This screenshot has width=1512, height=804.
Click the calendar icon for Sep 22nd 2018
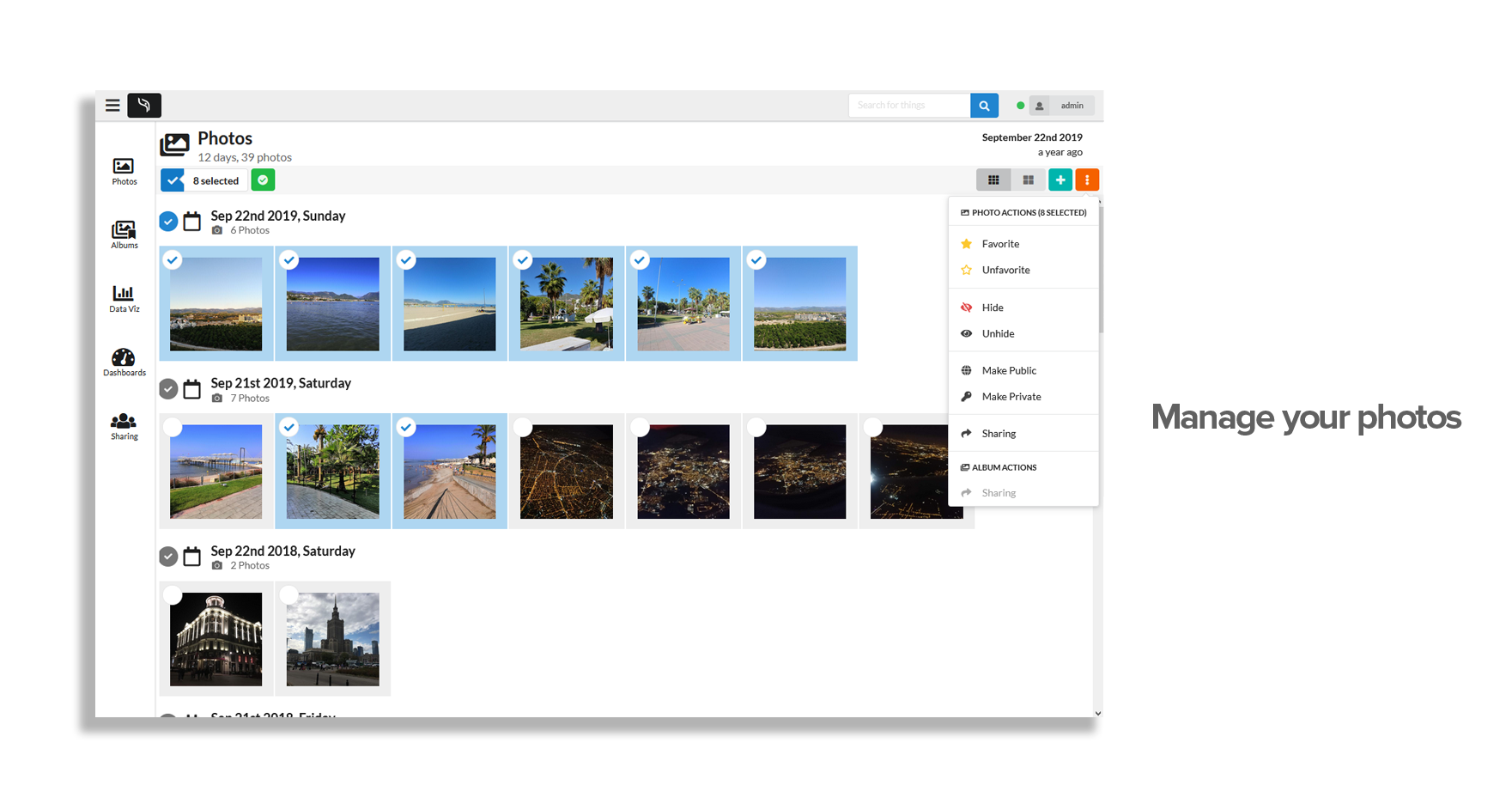(x=192, y=557)
